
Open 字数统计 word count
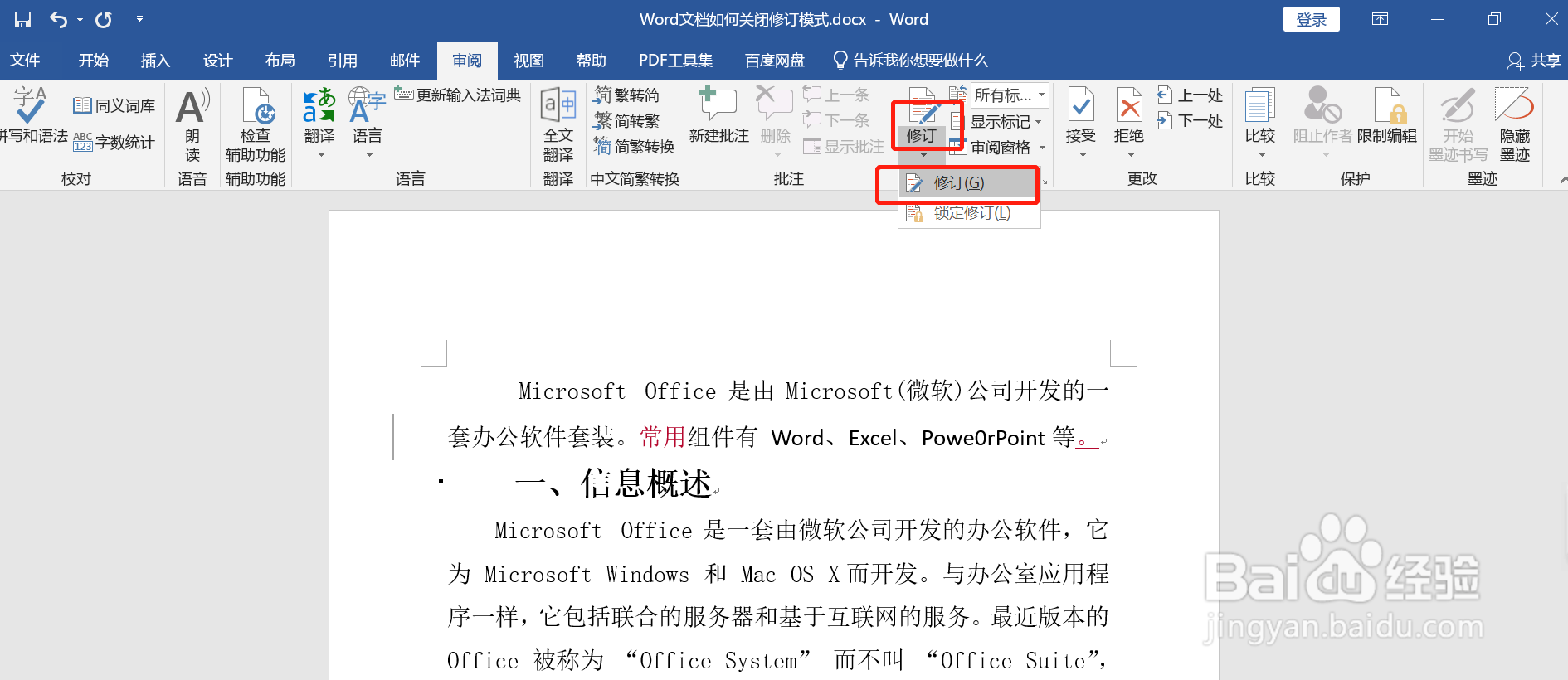[x=114, y=142]
